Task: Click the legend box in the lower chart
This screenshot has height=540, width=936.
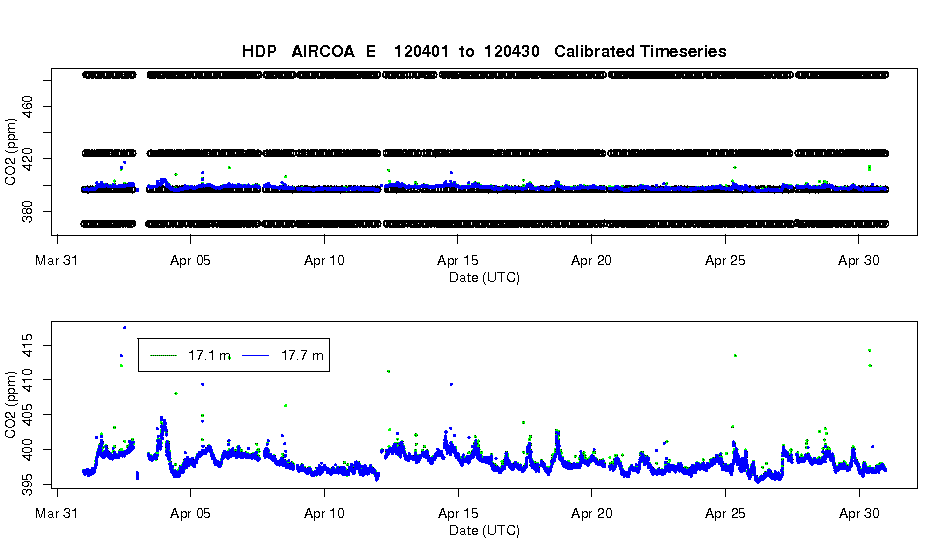Action: 234,355
